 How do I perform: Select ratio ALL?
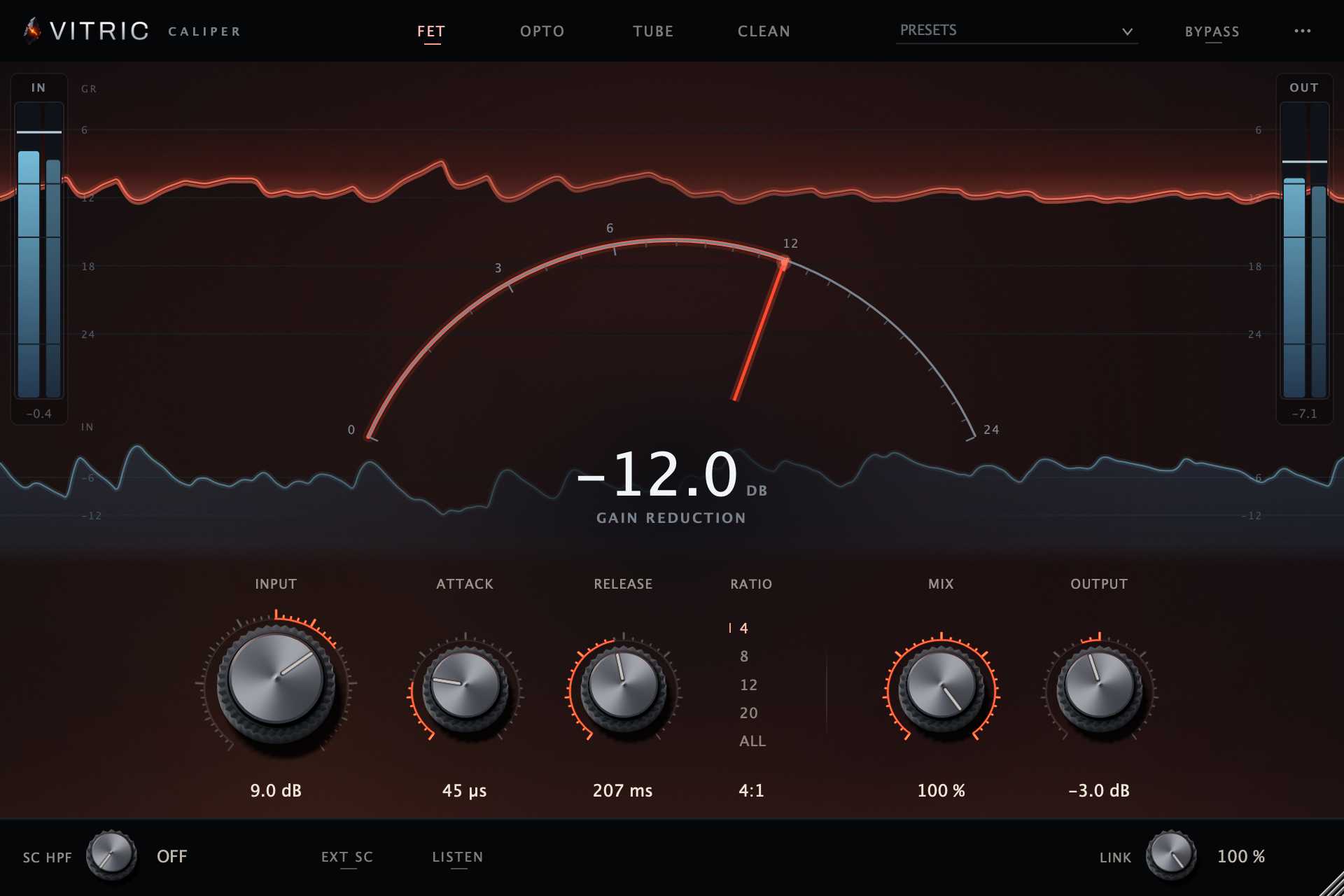pos(752,741)
